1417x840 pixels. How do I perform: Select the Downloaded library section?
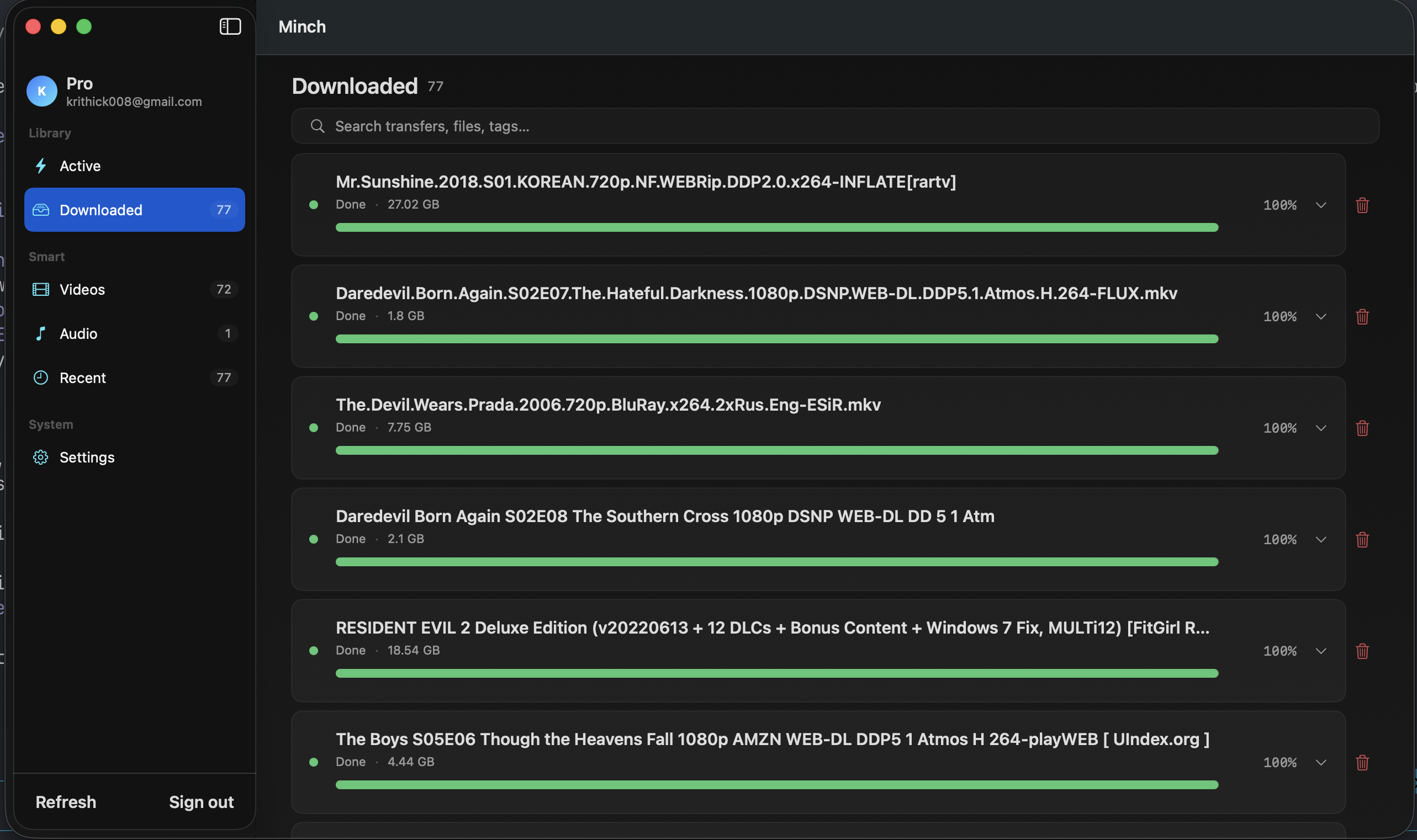click(x=135, y=210)
